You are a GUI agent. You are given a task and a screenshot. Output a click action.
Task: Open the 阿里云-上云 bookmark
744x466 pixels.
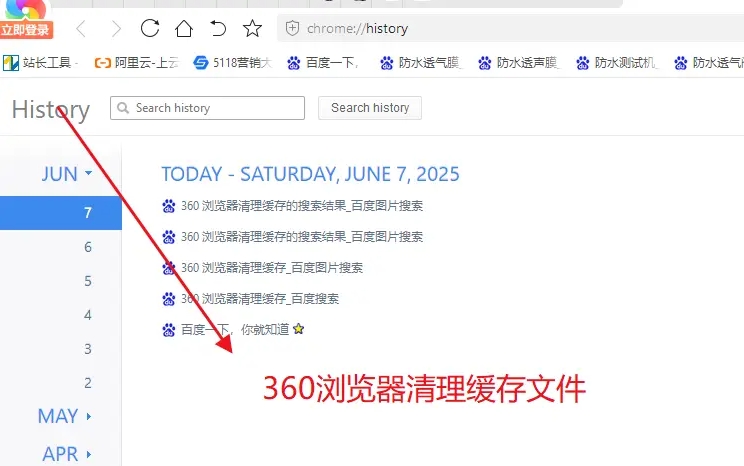[136, 63]
